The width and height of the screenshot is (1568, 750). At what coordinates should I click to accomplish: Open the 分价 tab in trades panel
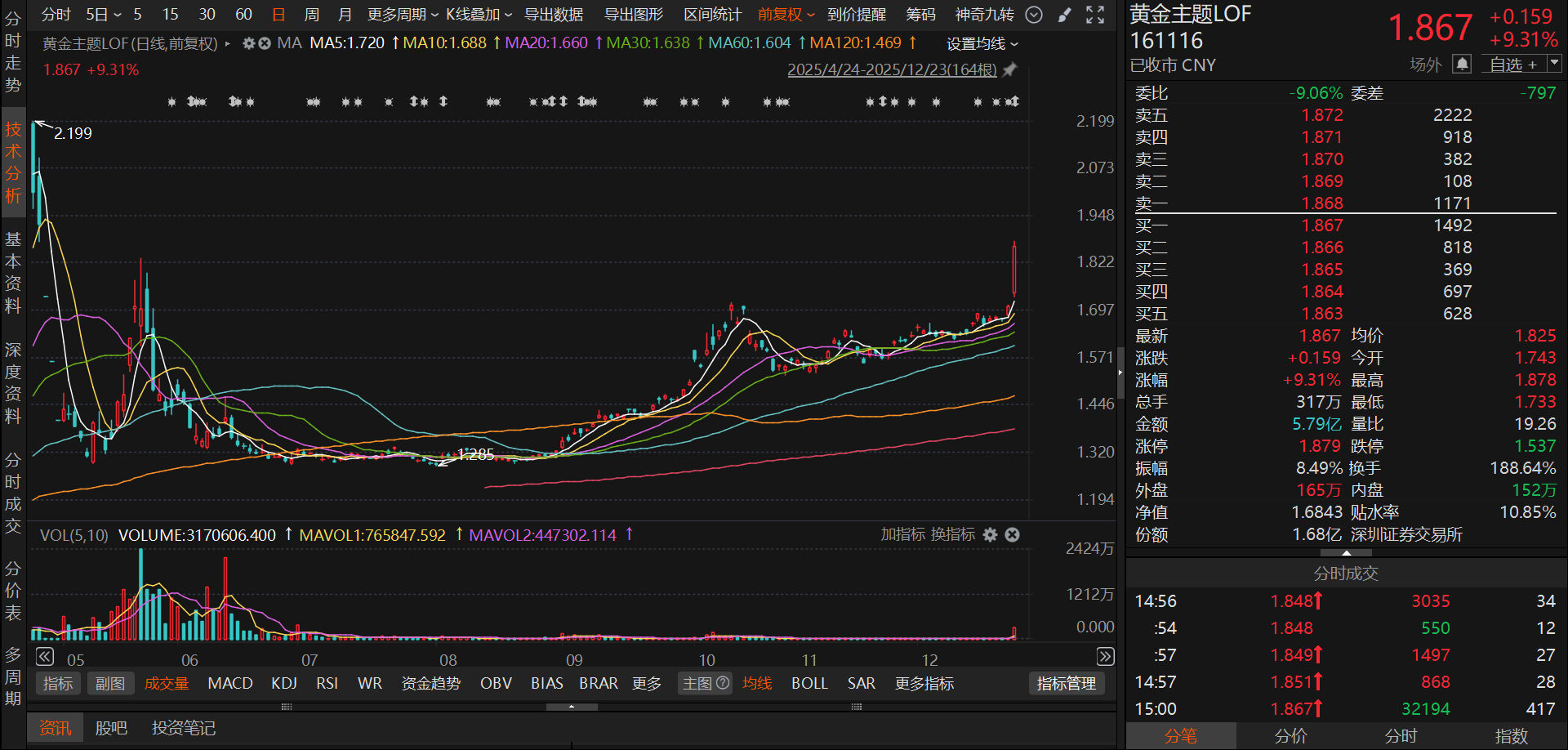pyautogui.click(x=1290, y=736)
